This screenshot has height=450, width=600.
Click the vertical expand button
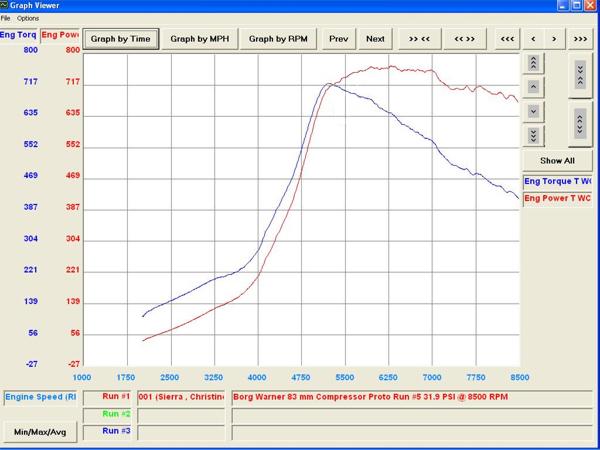[x=580, y=123]
